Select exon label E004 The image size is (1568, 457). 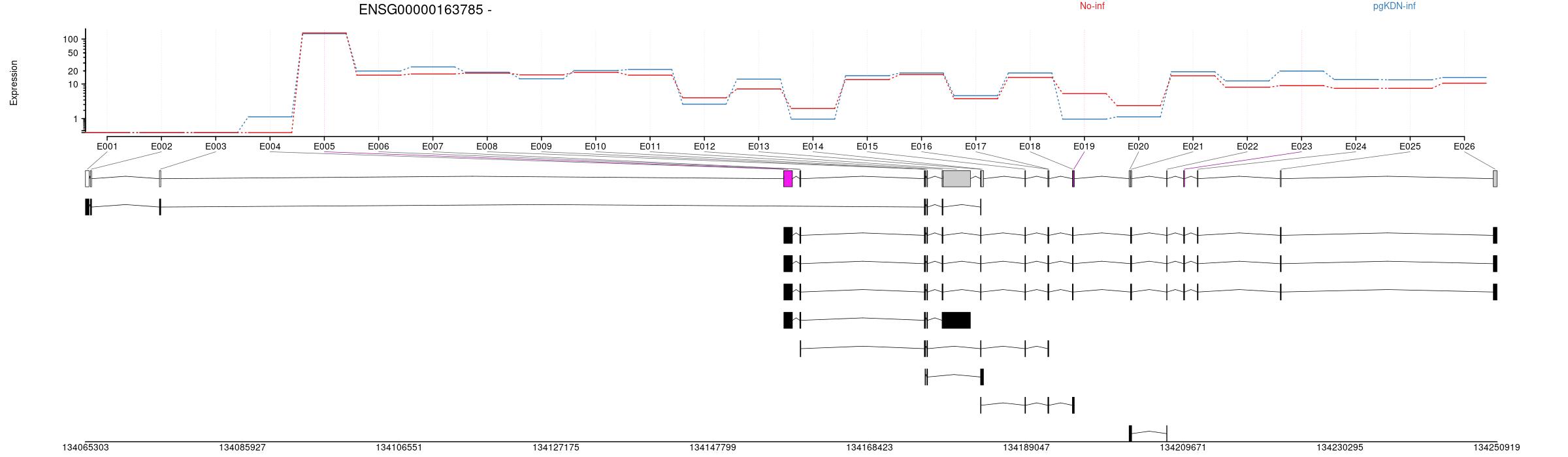pyautogui.click(x=270, y=147)
